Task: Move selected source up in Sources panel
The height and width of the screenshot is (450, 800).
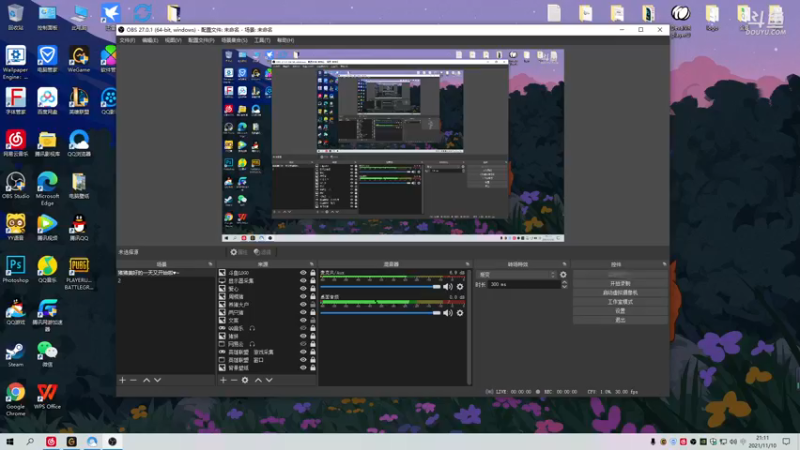Action: [x=258, y=380]
